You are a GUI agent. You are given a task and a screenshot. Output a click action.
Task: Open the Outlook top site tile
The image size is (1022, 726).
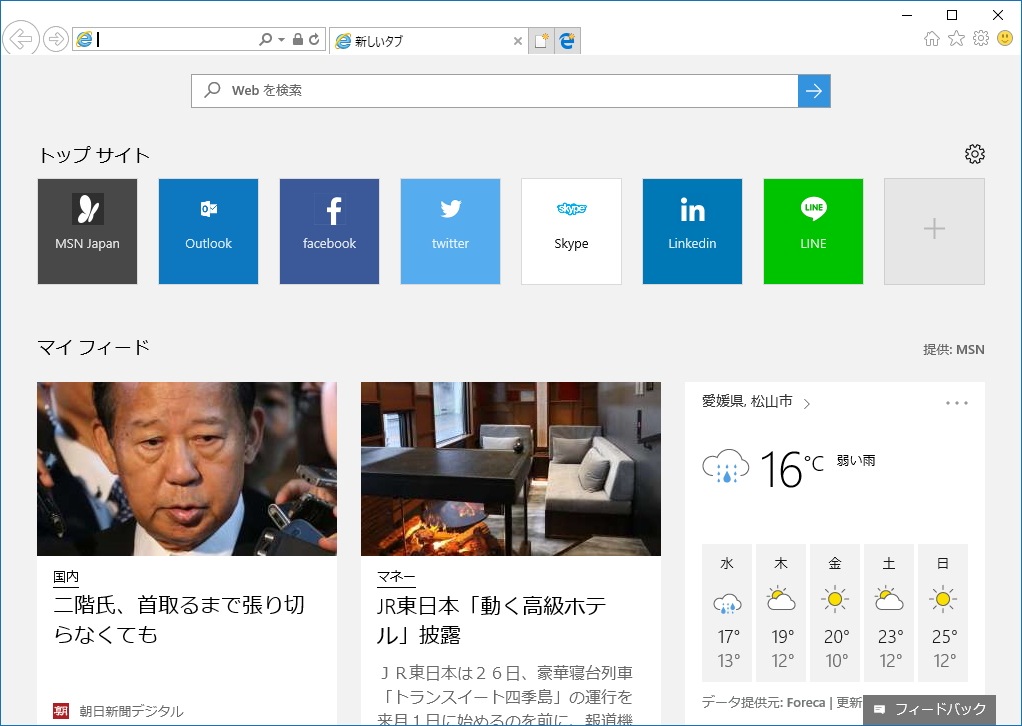(x=208, y=231)
